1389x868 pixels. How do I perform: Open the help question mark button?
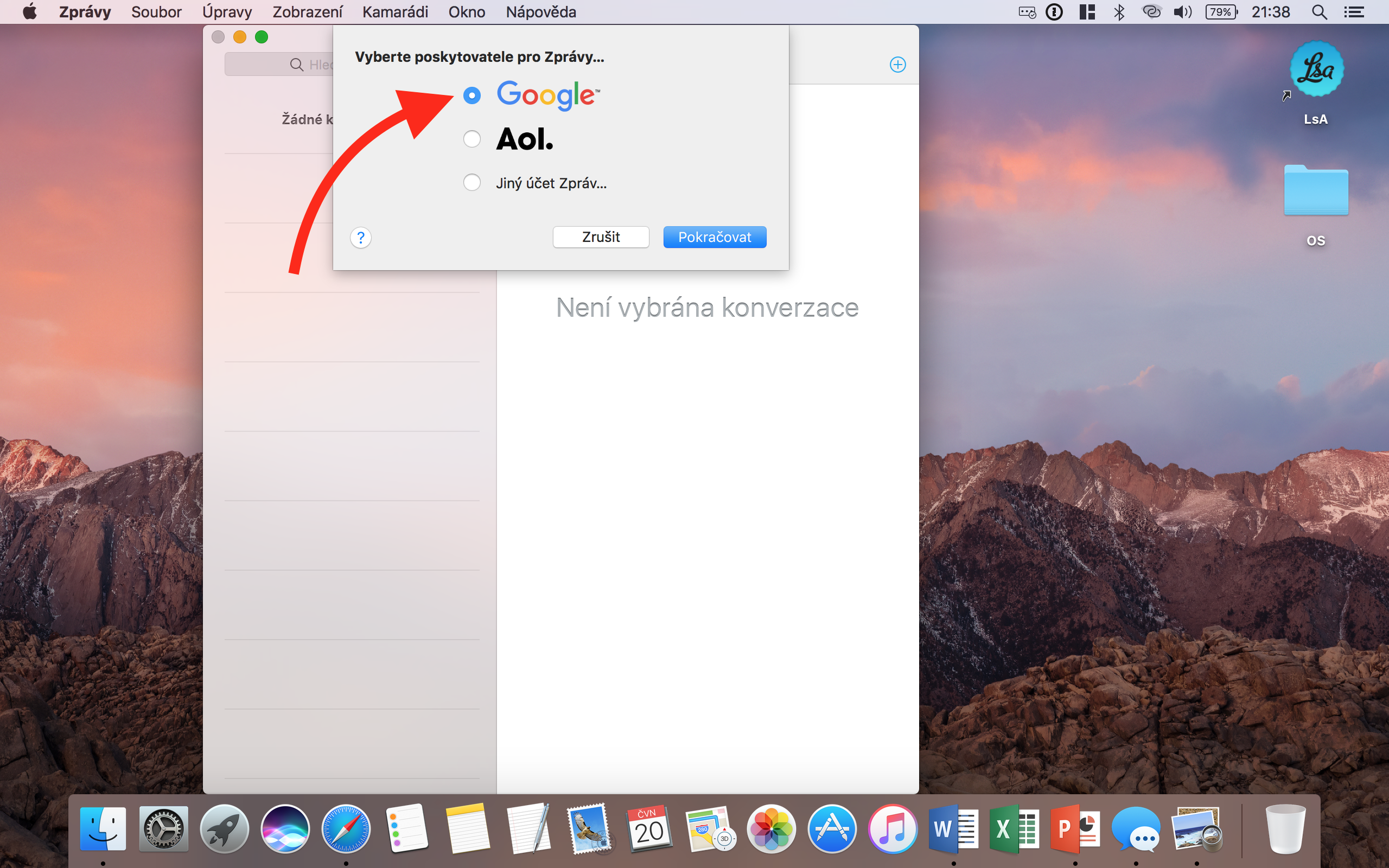[360, 237]
